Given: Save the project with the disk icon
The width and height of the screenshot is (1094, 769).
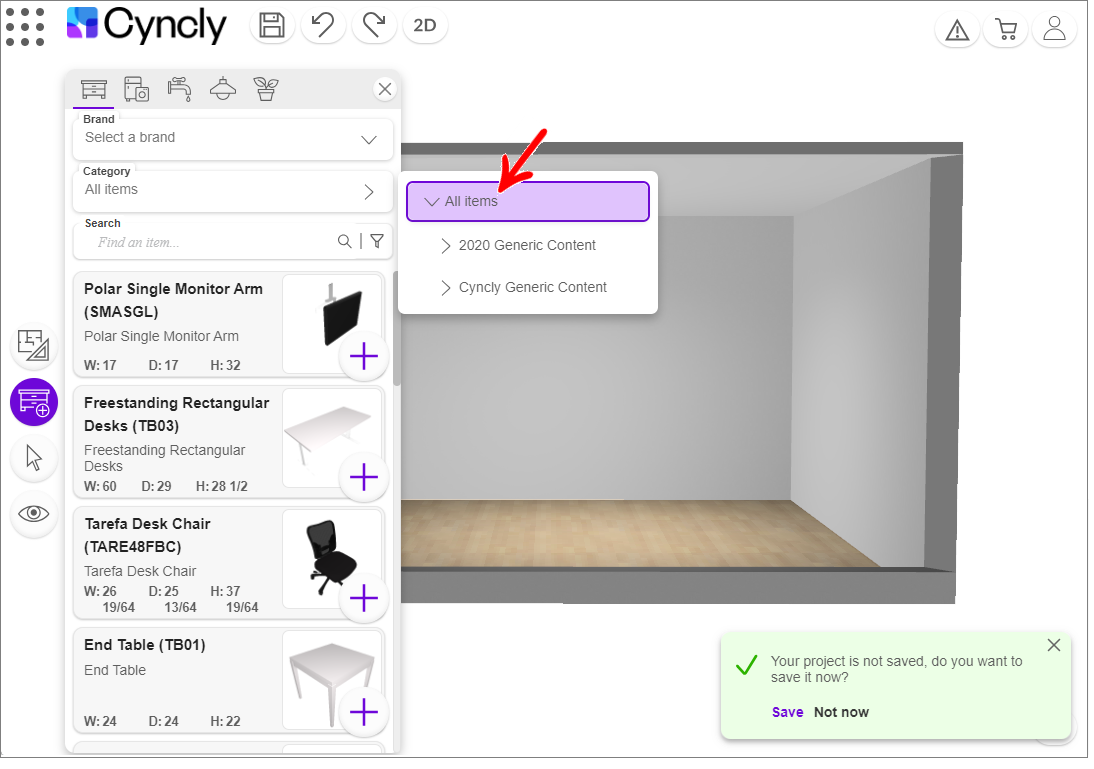Looking at the screenshot, I should (272, 26).
